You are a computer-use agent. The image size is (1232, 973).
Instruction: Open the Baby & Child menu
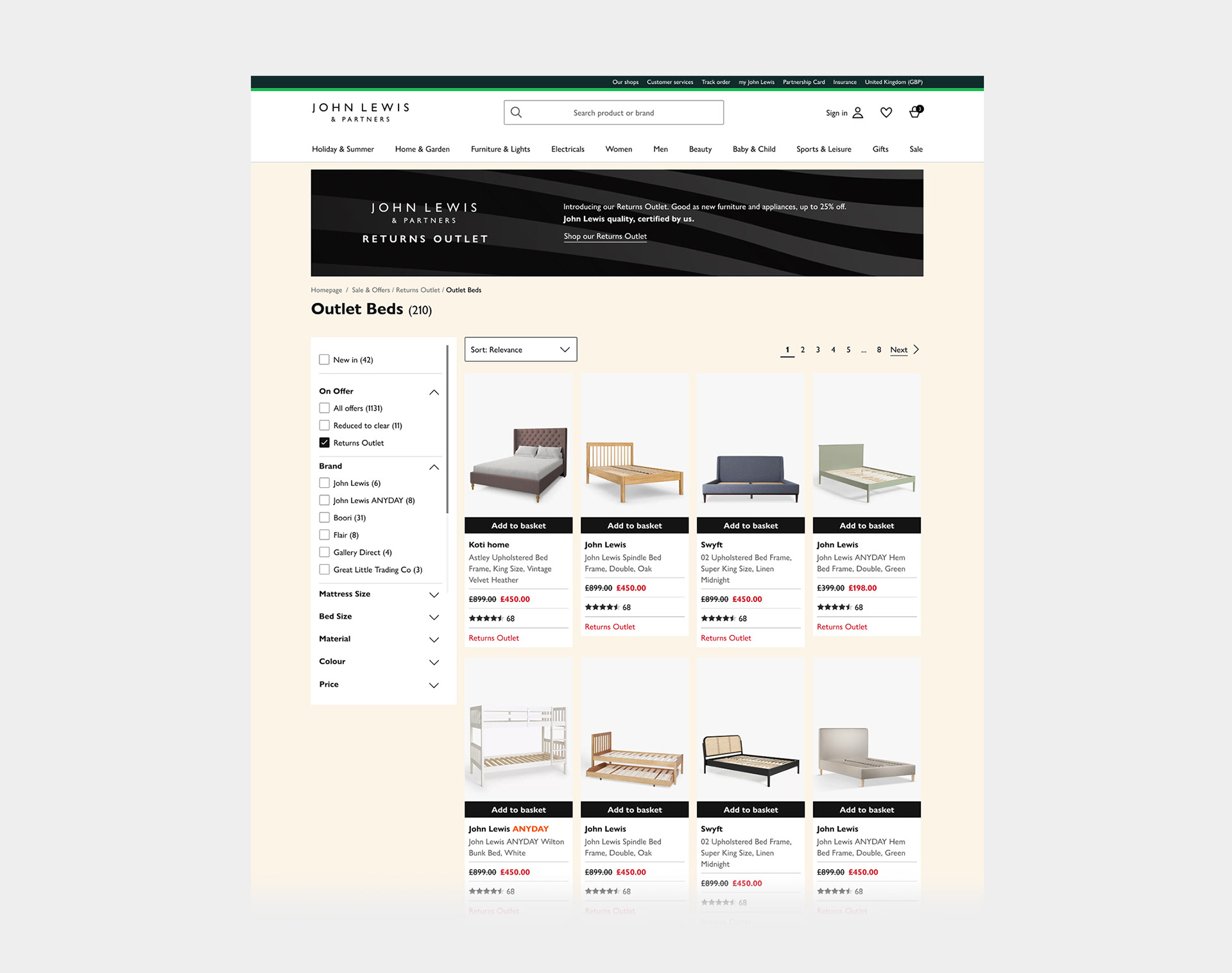[754, 149]
